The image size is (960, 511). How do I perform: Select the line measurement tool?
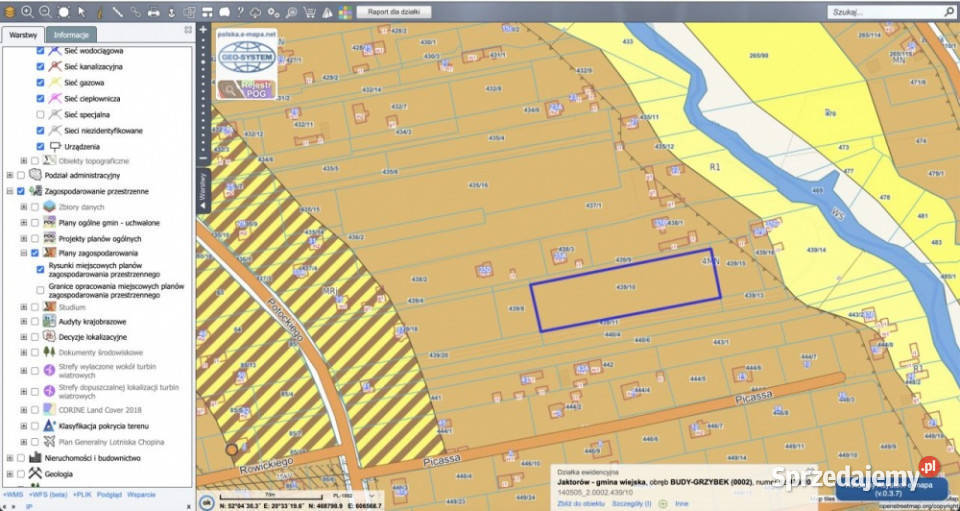click(x=118, y=12)
